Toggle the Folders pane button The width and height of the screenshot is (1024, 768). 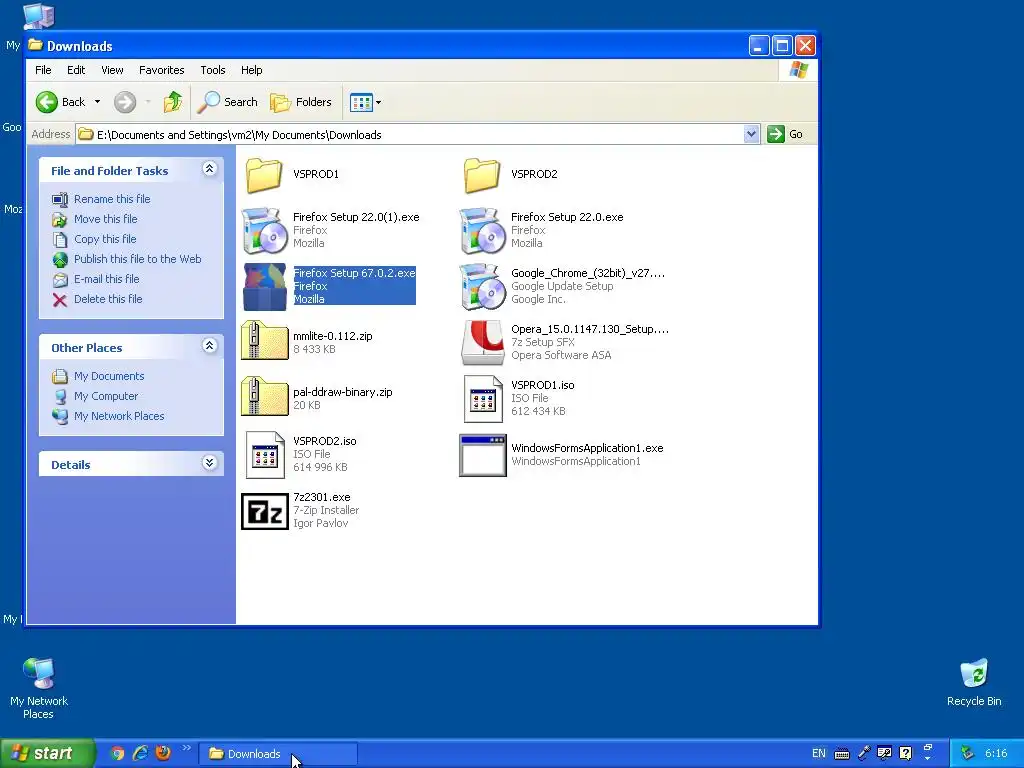[x=301, y=102]
